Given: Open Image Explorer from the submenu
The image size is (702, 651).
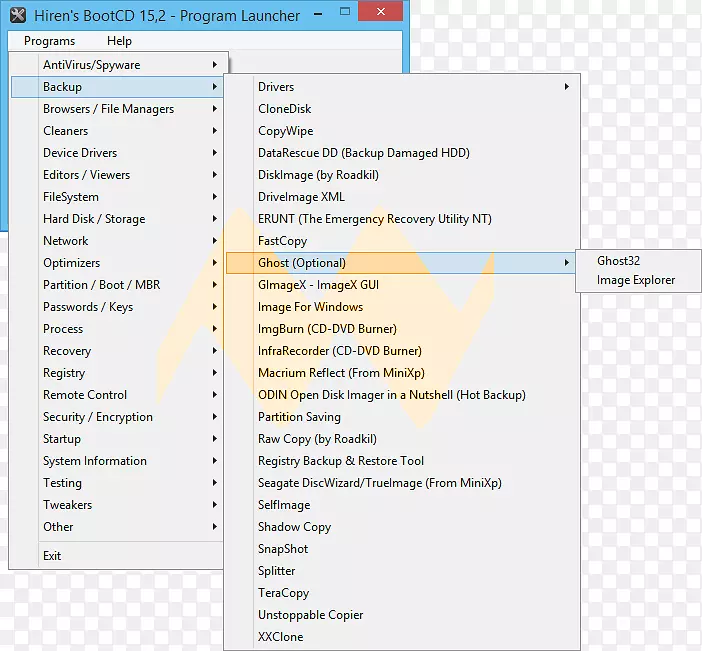Looking at the screenshot, I should (635, 281).
